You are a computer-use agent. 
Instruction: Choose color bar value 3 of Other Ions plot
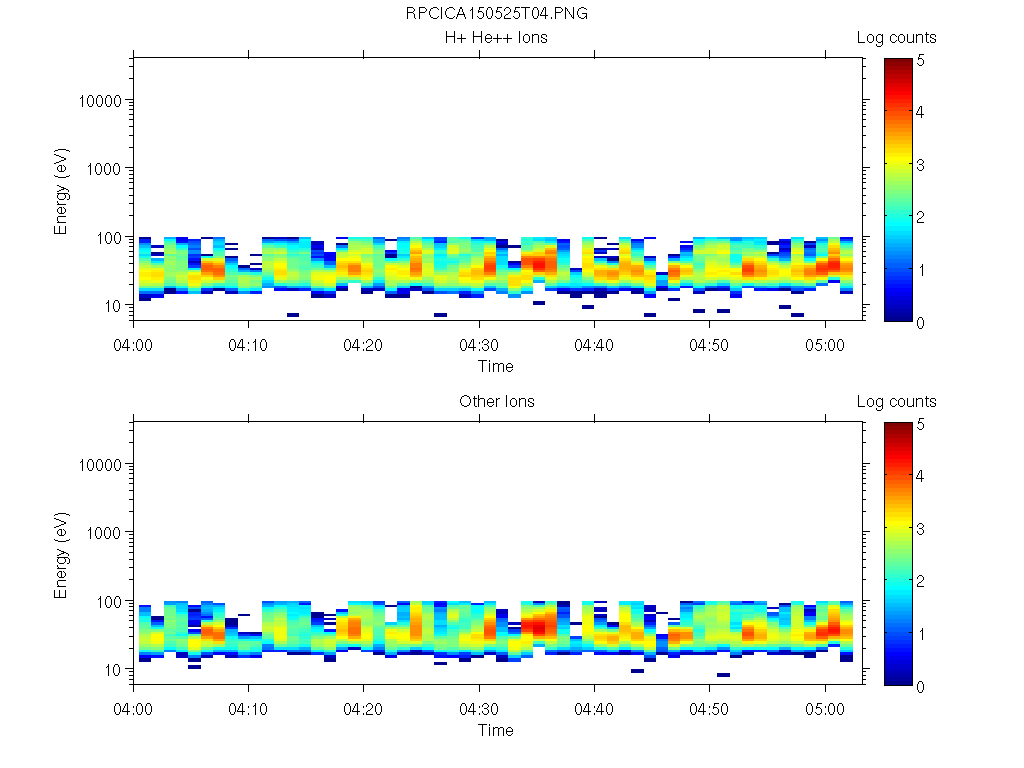(920, 529)
